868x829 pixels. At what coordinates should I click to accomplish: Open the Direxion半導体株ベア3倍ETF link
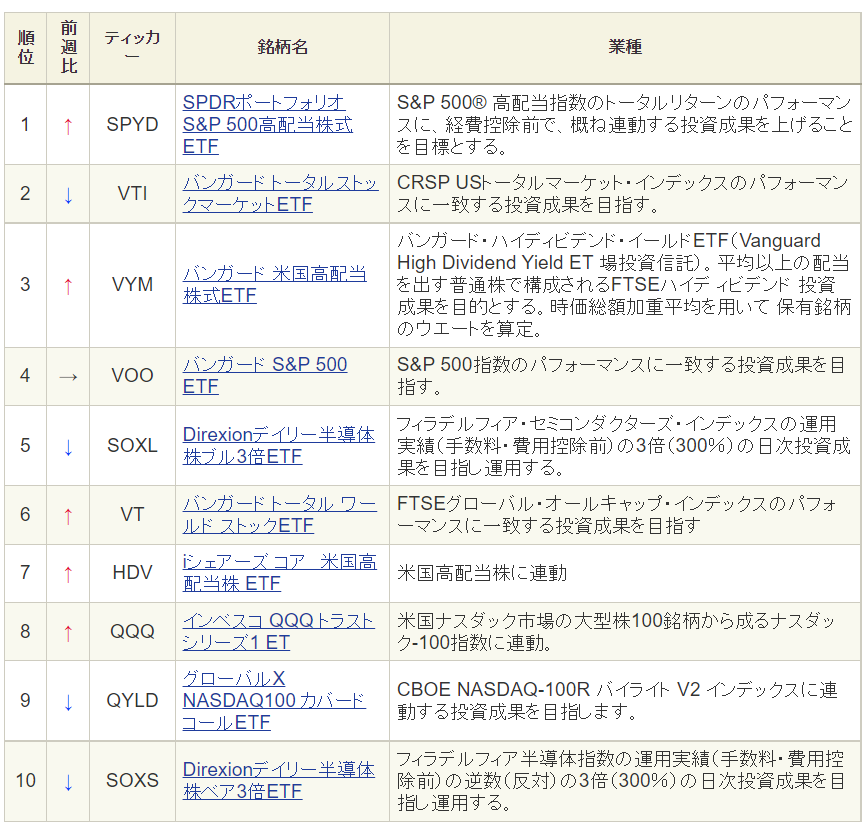[x=278, y=780]
